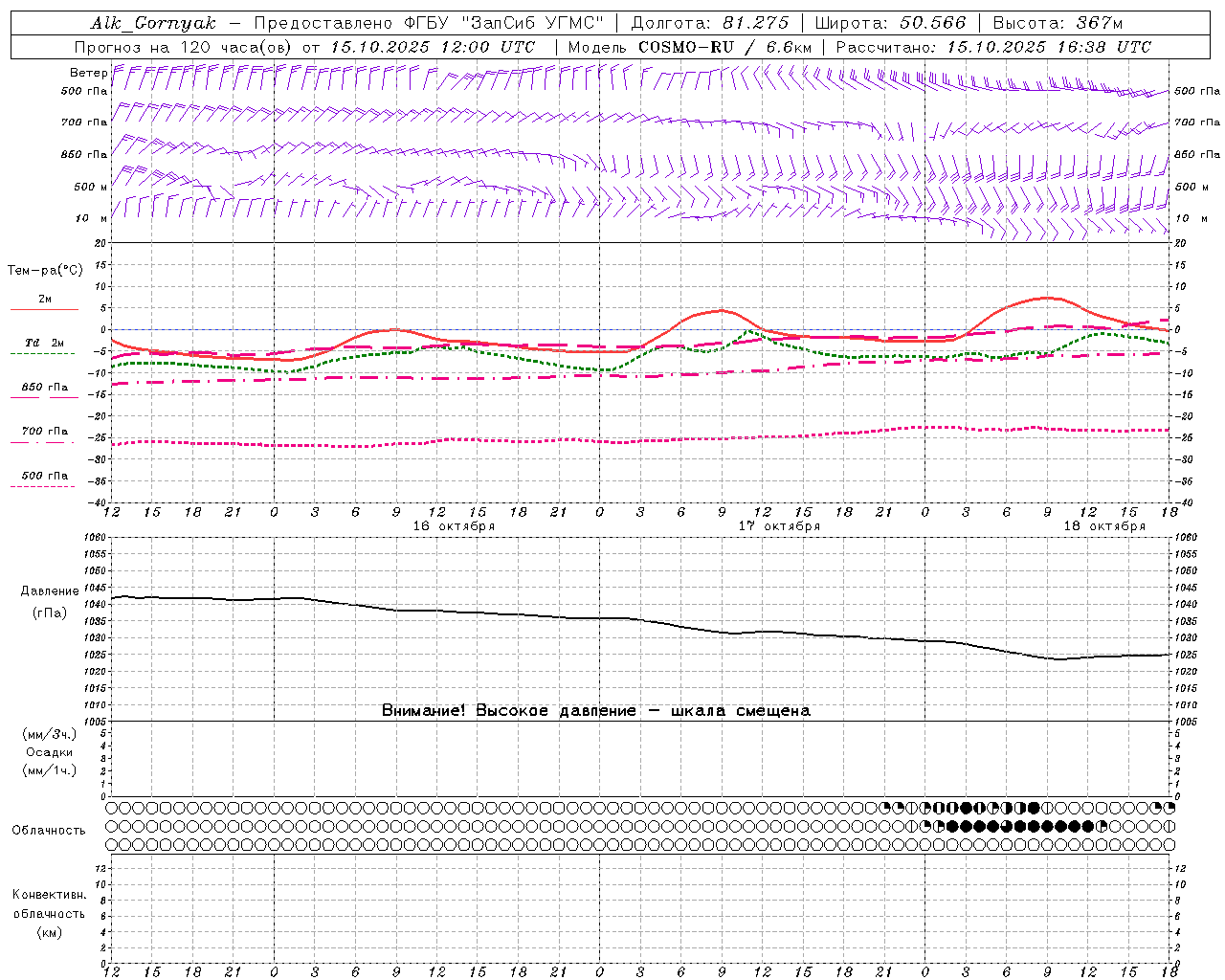Click the (мм/1ч.) precipitation unit label

tap(50, 770)
